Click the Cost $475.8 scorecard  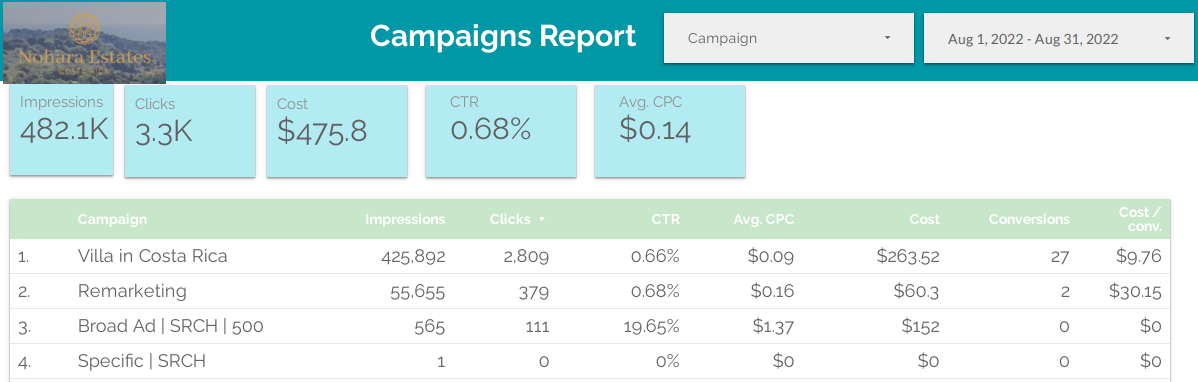[337, 131]
